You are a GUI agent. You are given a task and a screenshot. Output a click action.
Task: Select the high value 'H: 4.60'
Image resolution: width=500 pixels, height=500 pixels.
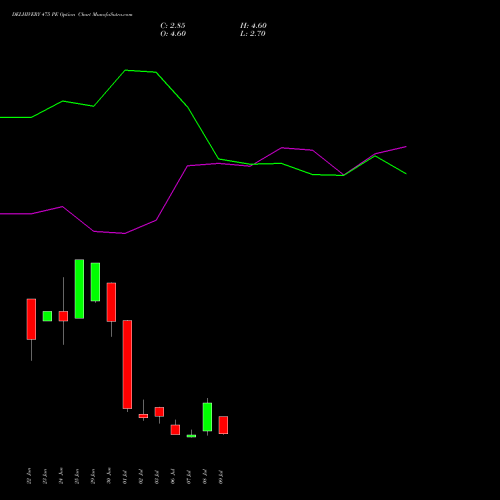(253, 26)
